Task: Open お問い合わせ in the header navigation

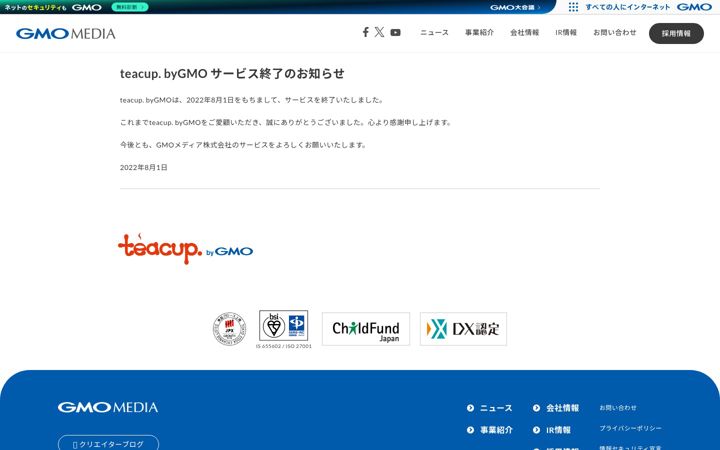Action: (615, 33)
